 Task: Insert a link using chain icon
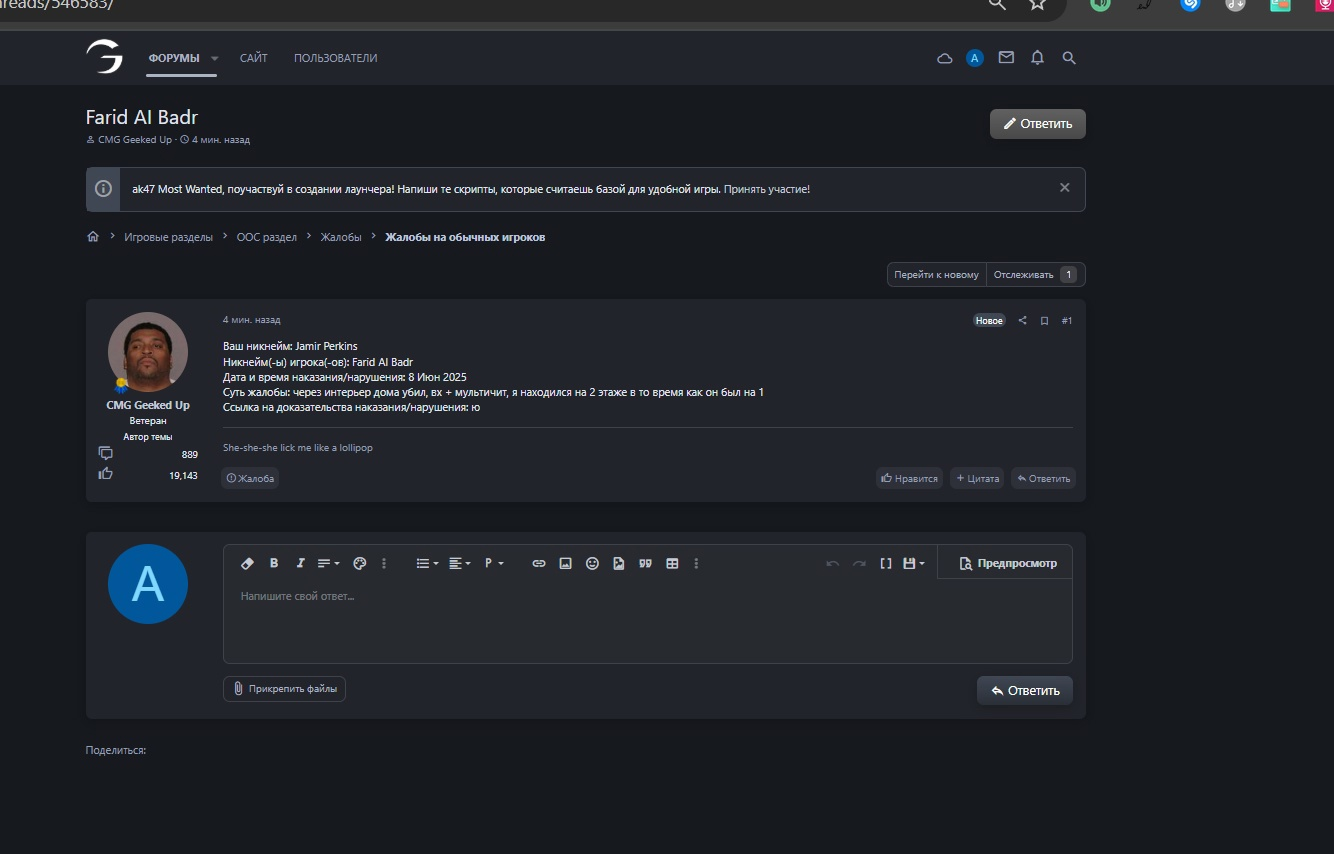(539, 564)
